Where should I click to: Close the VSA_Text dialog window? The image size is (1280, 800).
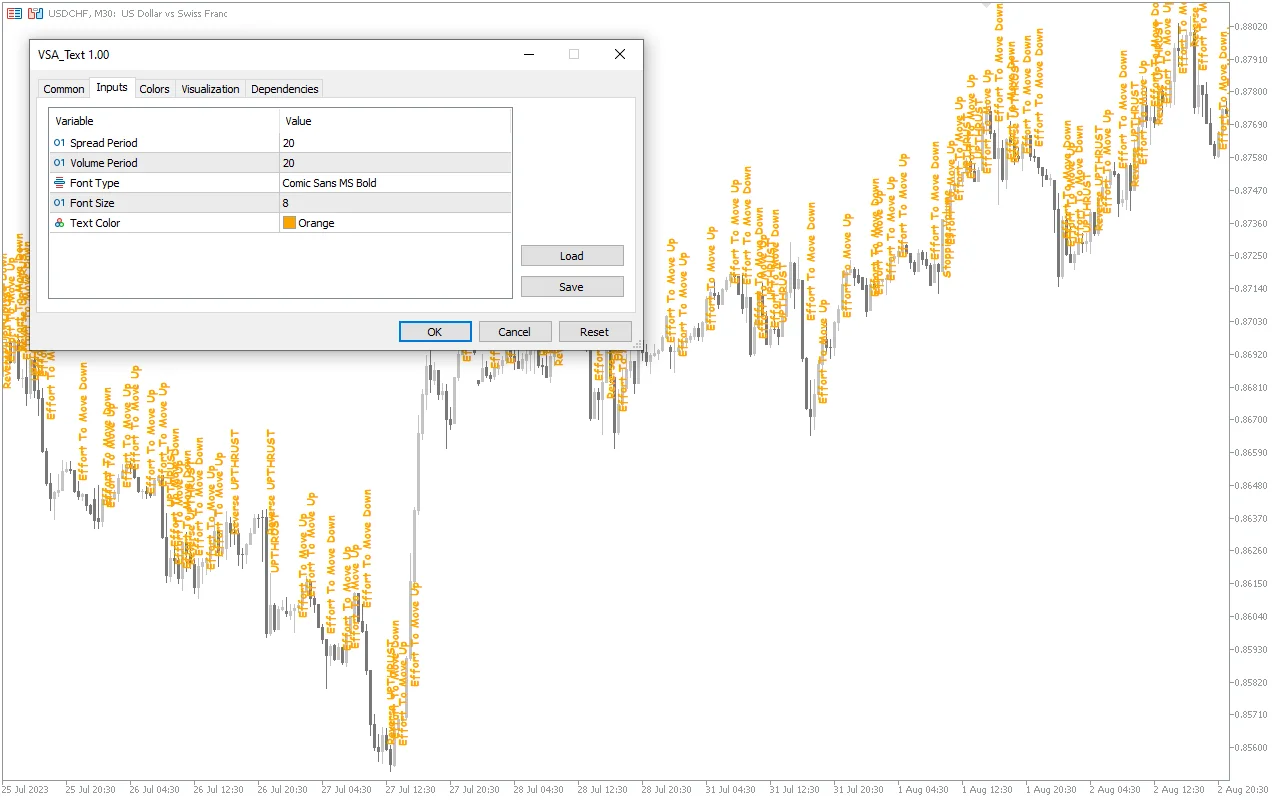(620, 54)
